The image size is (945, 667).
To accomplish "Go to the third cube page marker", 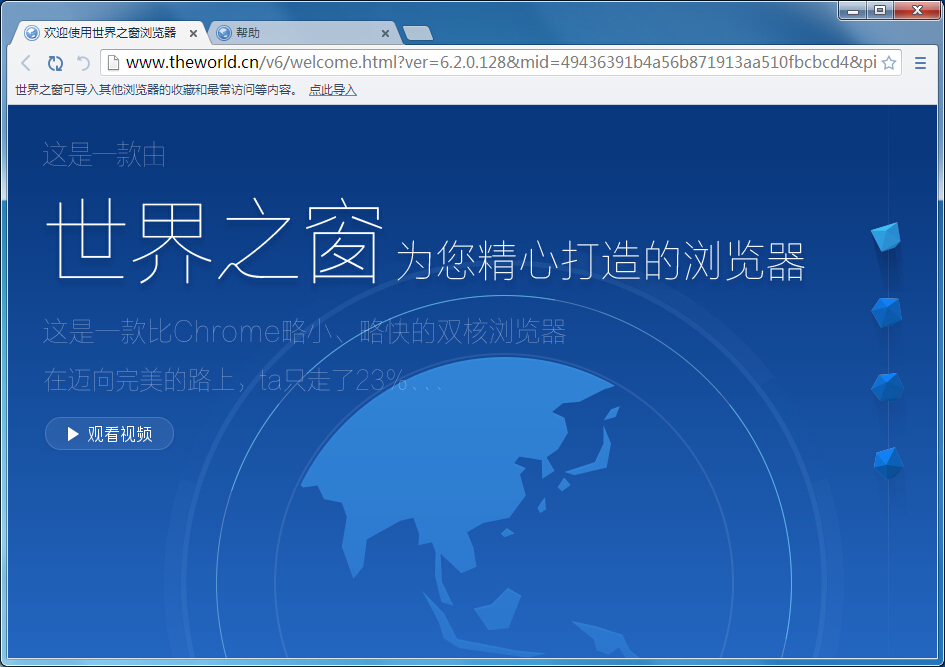I will click(886, 387).
